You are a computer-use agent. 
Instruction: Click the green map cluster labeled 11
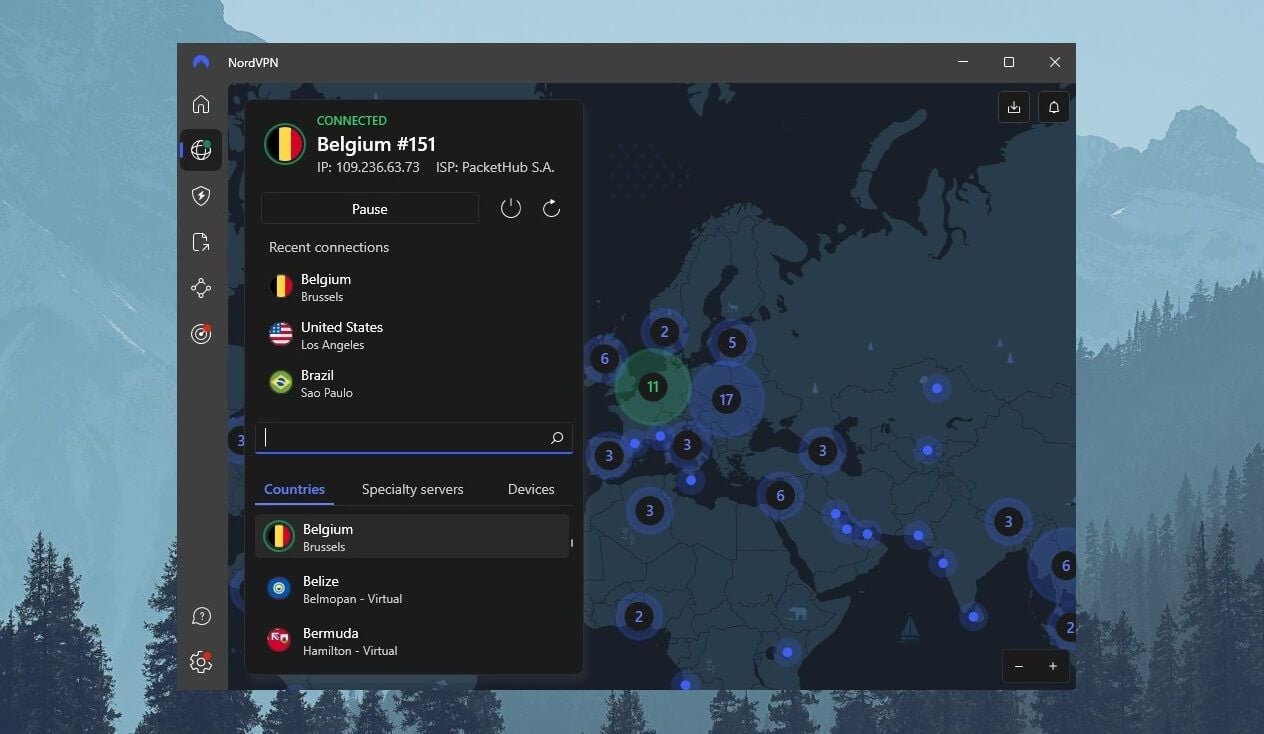(x=653, y=386)
